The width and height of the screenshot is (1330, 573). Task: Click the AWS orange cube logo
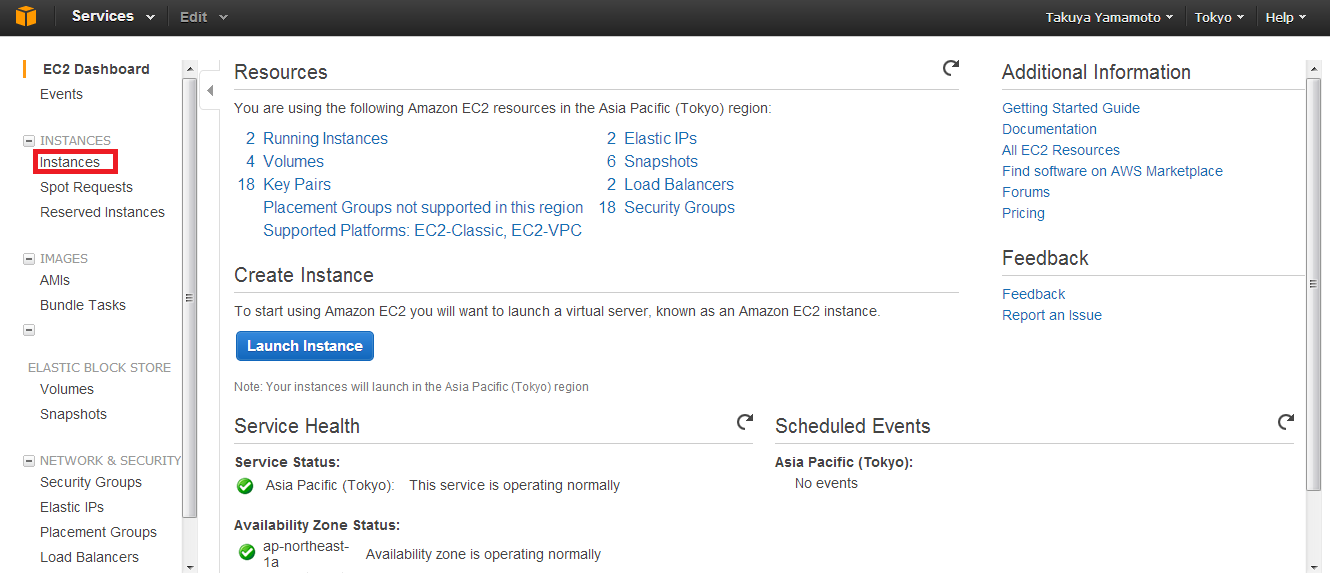[x=25, y=17]
